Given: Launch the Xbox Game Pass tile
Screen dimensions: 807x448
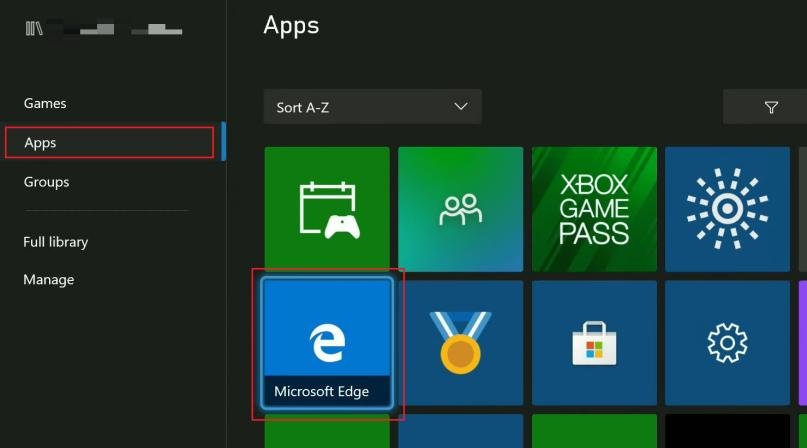Looking at the screenshot, I should [x=594, y=209].
